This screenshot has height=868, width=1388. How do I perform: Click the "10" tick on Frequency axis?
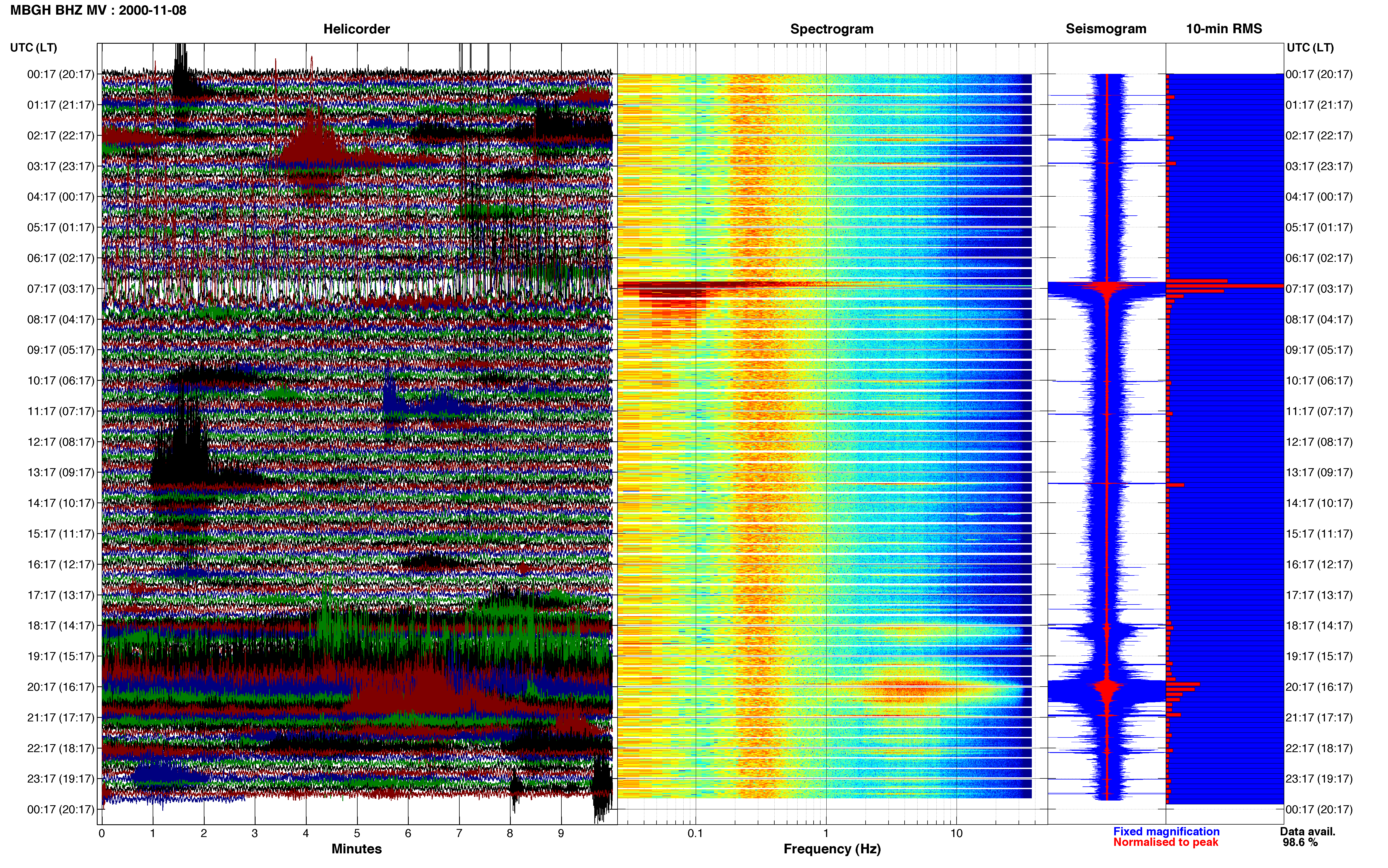pos(956,833)
